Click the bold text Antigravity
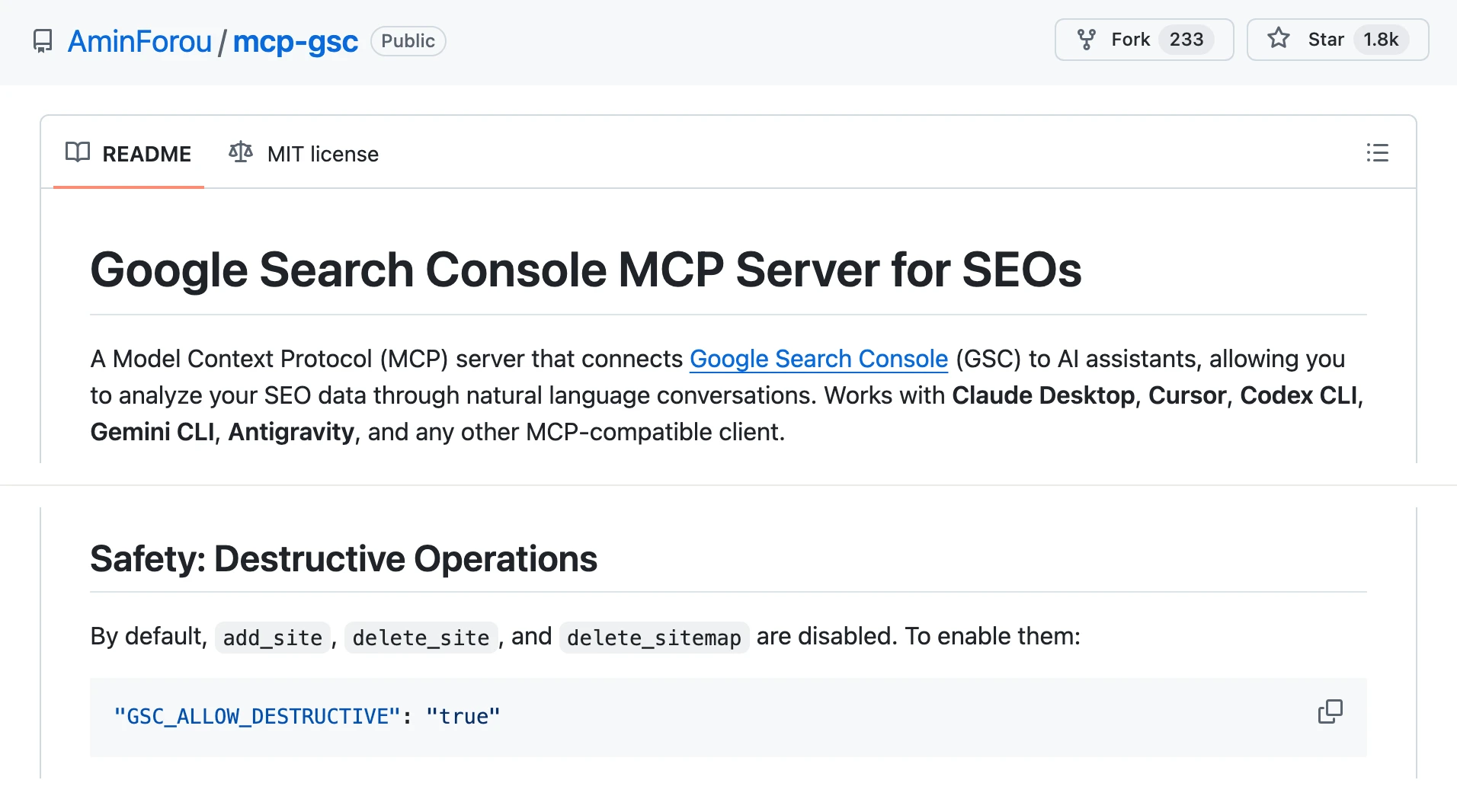This screenshot has height=812, width=1457. click(291, 432)
